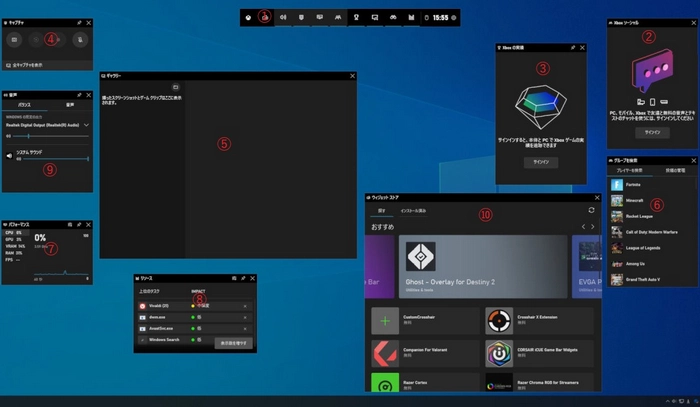
Task: Open Game Bar settings gear next to the clock
Action: click(454, 18)
